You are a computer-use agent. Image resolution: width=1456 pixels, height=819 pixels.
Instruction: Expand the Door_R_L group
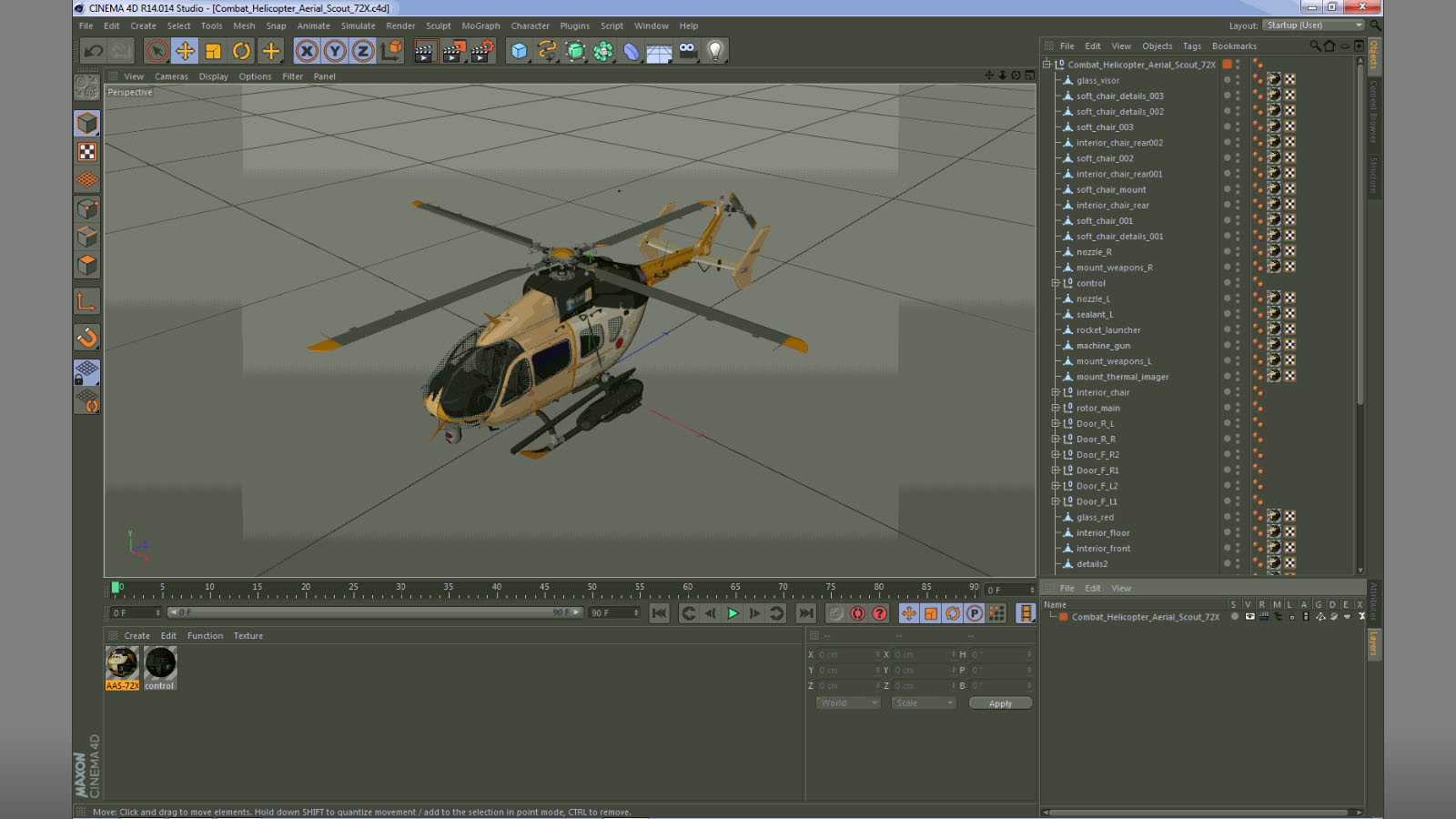coord(1055,423)
